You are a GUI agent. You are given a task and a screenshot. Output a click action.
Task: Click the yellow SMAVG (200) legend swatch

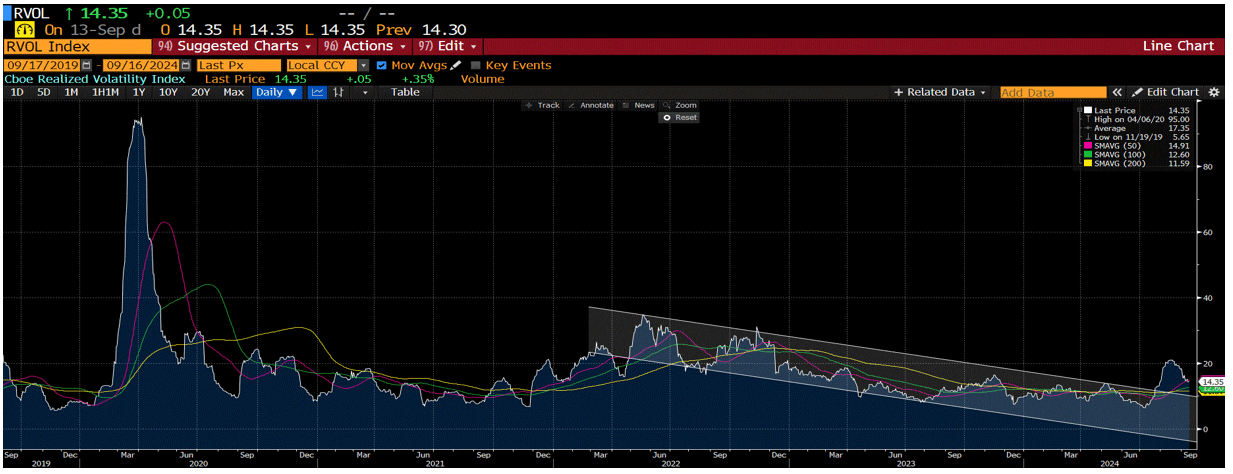(1088, 164)
